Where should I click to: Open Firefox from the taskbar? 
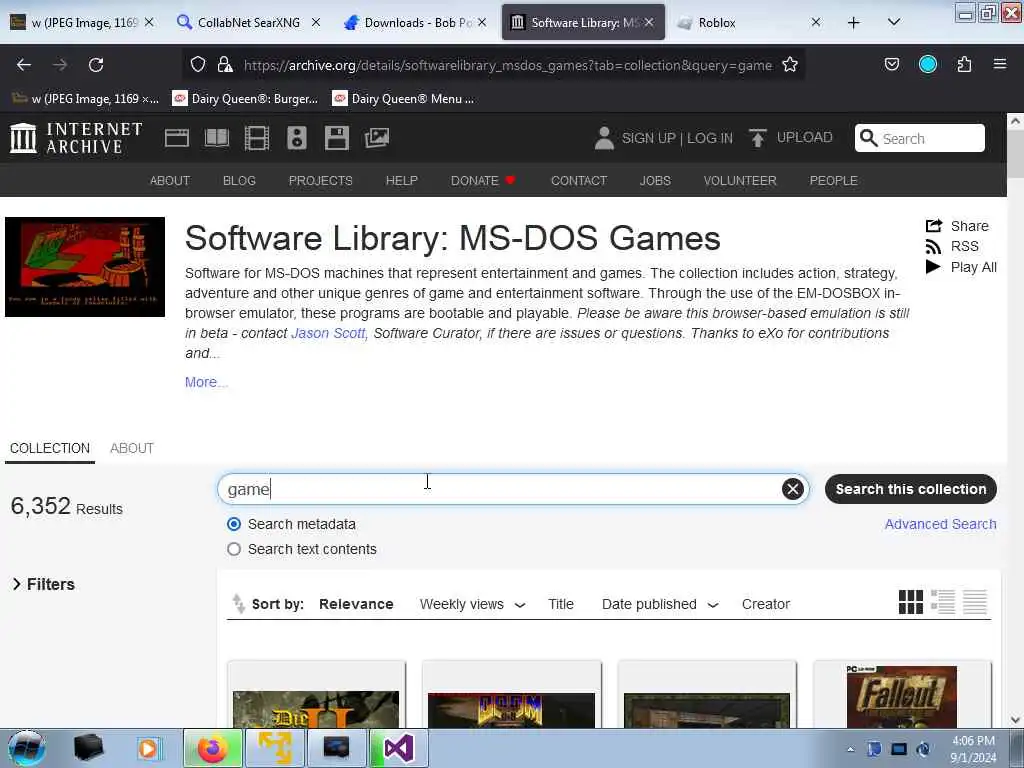pyautogui.click(x=213, y=748)
